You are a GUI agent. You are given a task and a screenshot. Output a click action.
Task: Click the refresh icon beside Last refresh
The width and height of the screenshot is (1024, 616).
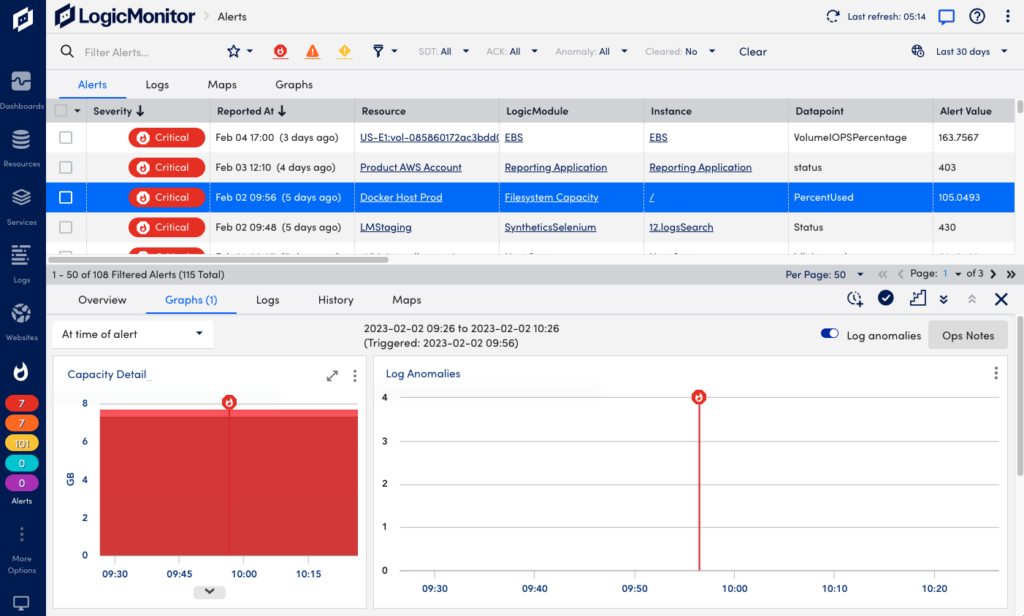point(833,16)
